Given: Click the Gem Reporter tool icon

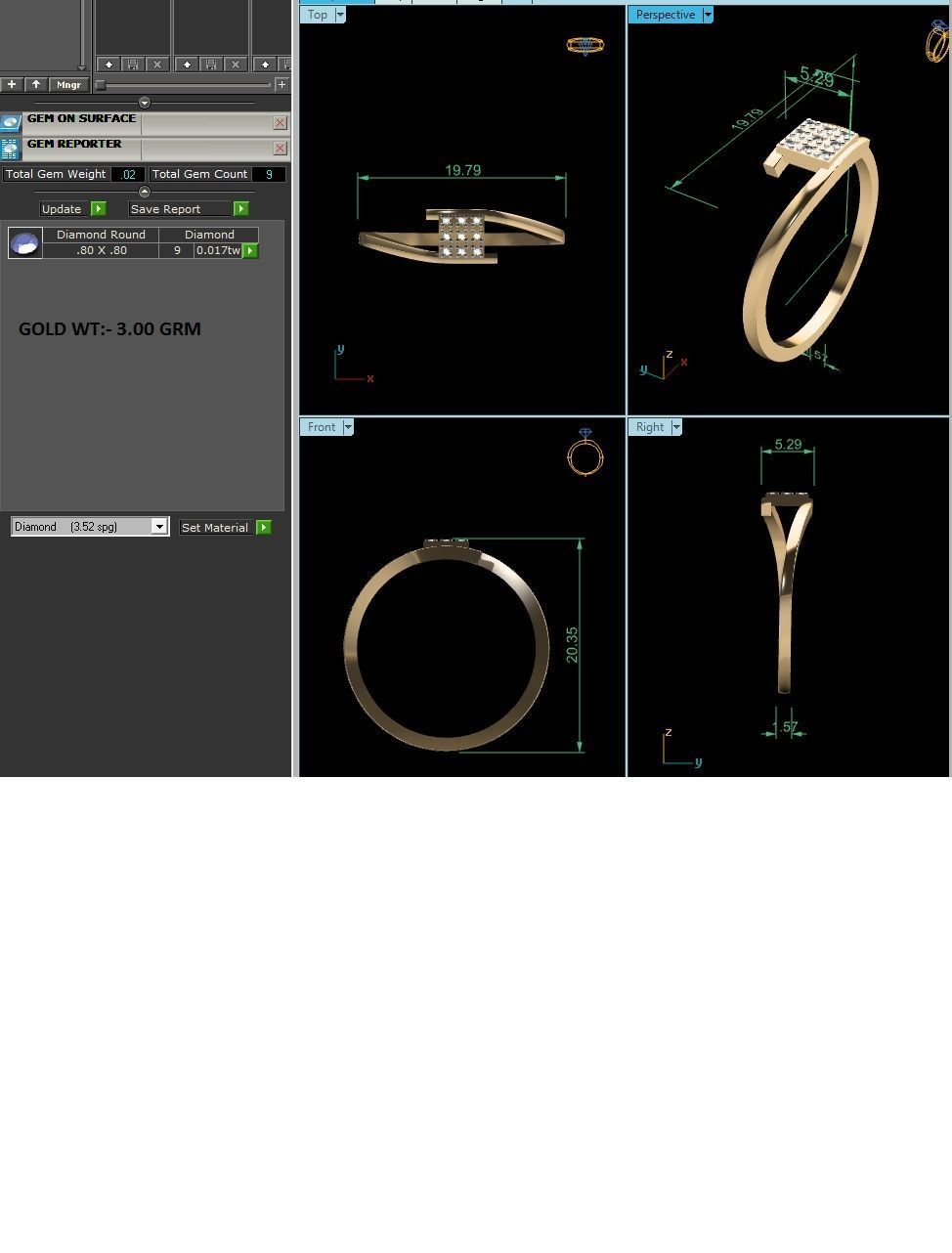Looking at the screenshot, I should click(11, 149).
